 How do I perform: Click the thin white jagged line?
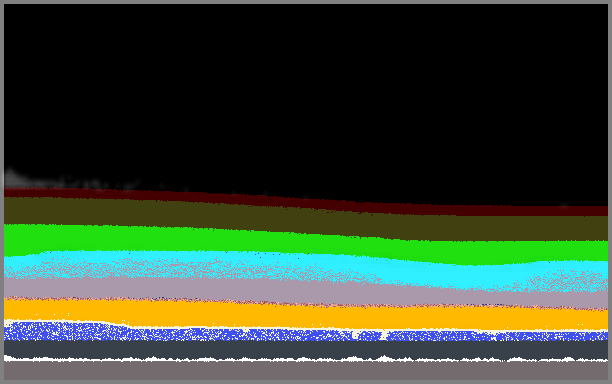tap(306, 359)
